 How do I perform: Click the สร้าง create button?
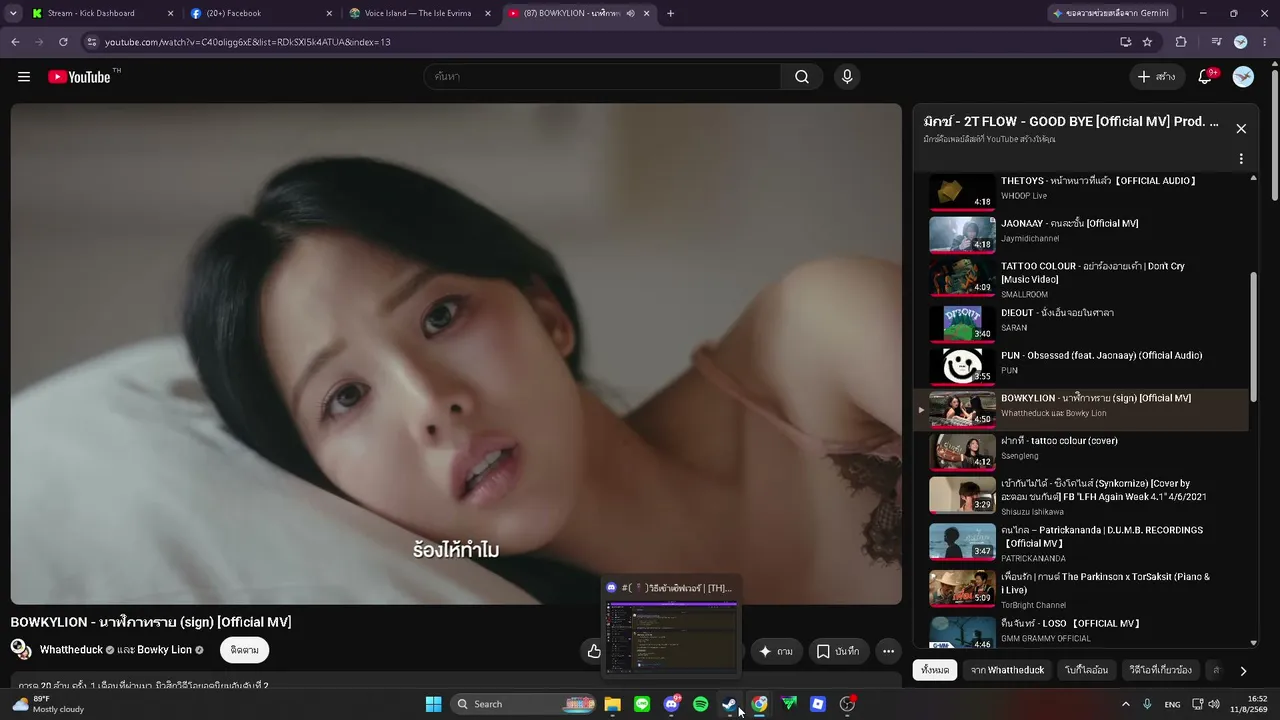(1157, 77)
